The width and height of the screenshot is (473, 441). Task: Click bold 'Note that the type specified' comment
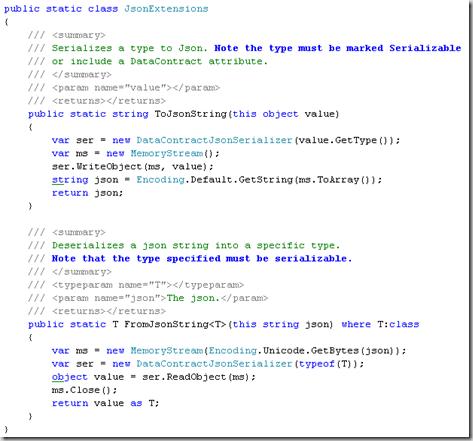[136, 259]
